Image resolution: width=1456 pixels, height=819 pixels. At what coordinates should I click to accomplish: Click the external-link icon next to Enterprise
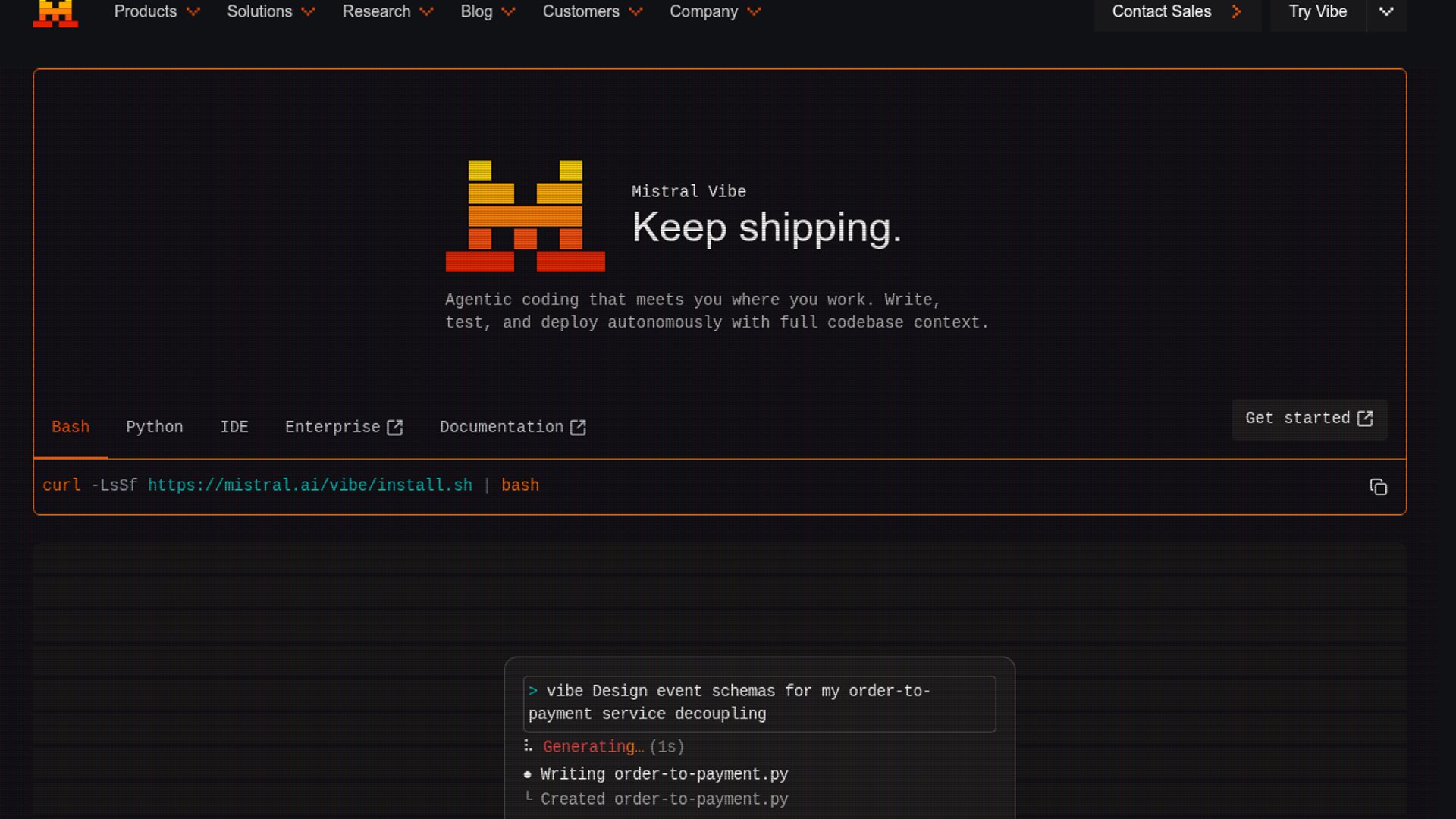pyautogui.click(x=394, y=428)
